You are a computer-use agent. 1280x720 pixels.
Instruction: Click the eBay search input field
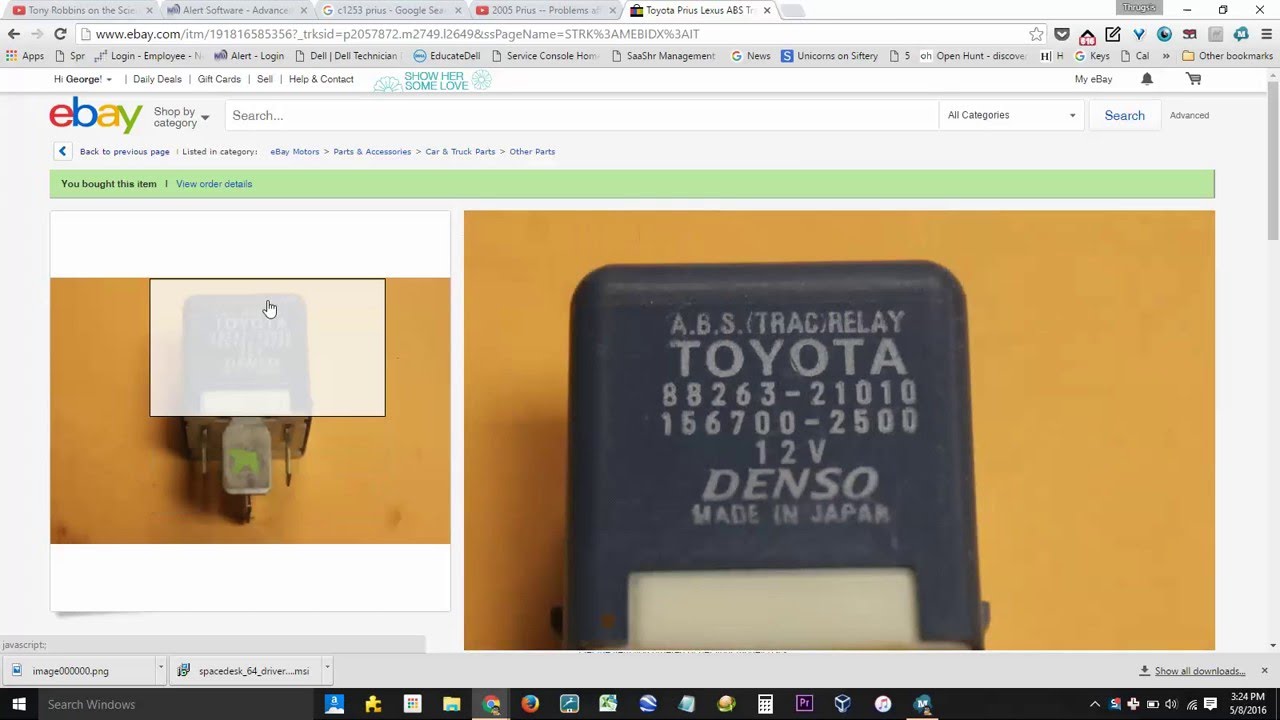581,115
